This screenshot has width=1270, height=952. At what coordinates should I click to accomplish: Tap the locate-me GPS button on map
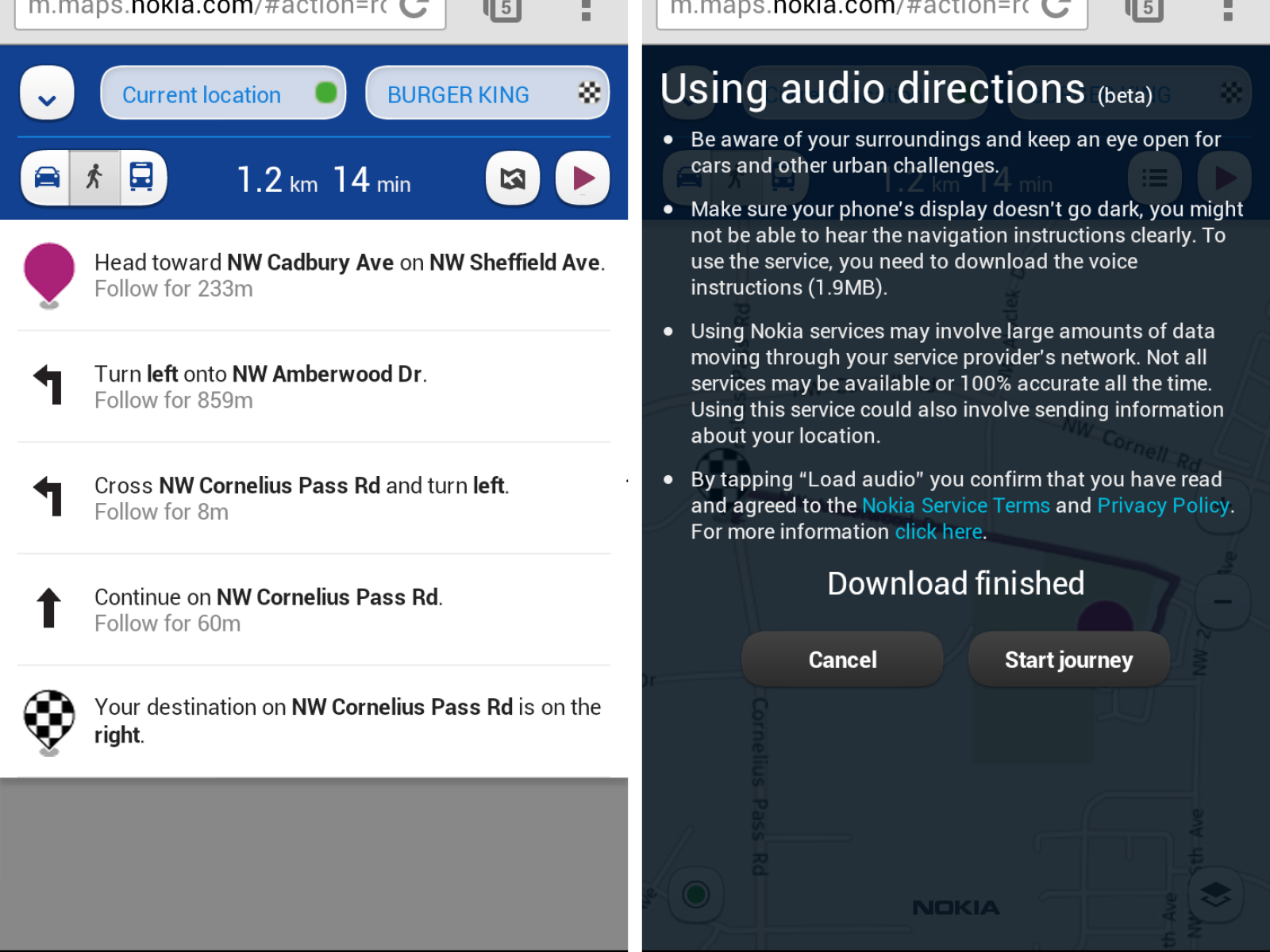[x=696, y=895]
